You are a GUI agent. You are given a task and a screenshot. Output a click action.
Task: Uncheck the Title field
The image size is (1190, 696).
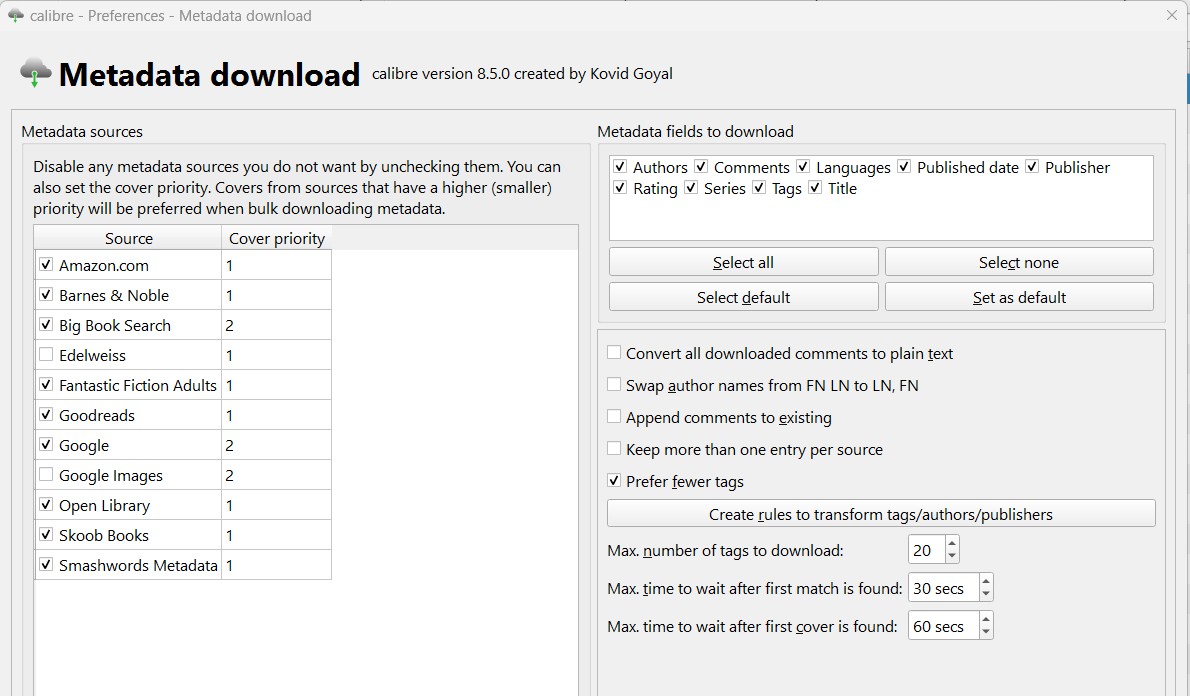(815, 187)
